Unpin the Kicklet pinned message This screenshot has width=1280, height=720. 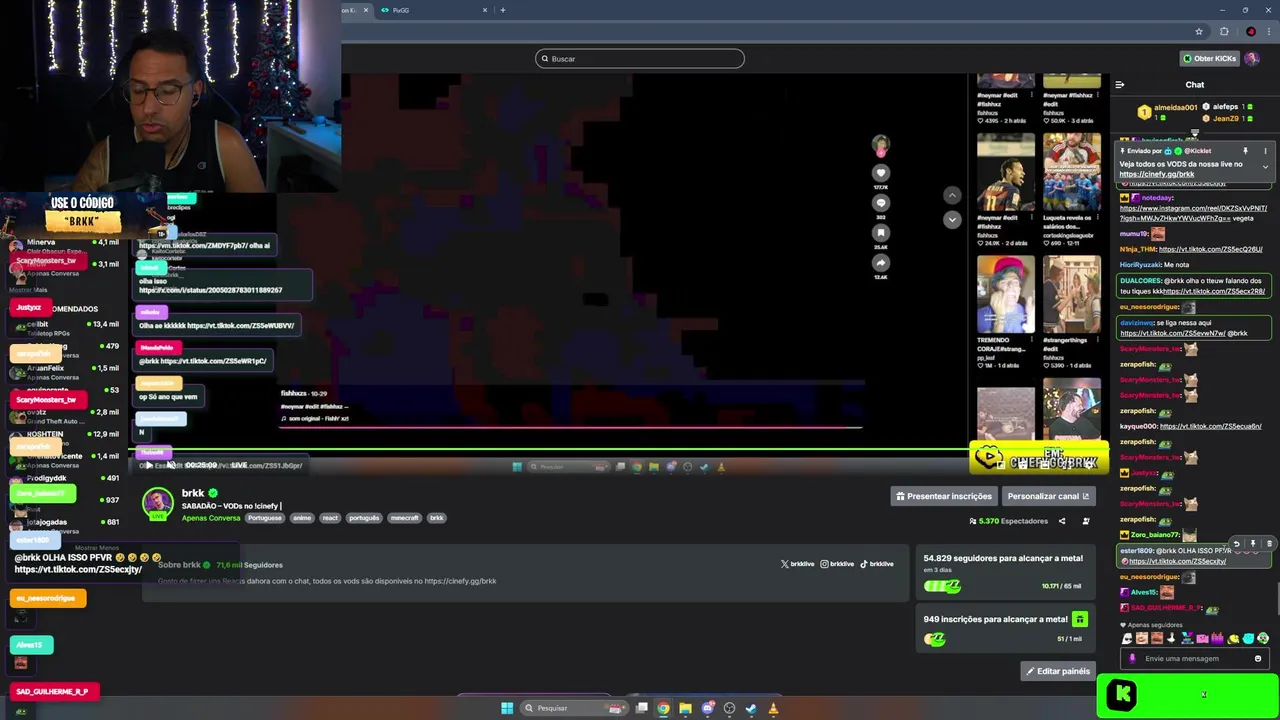click(x=1245, y=151)
